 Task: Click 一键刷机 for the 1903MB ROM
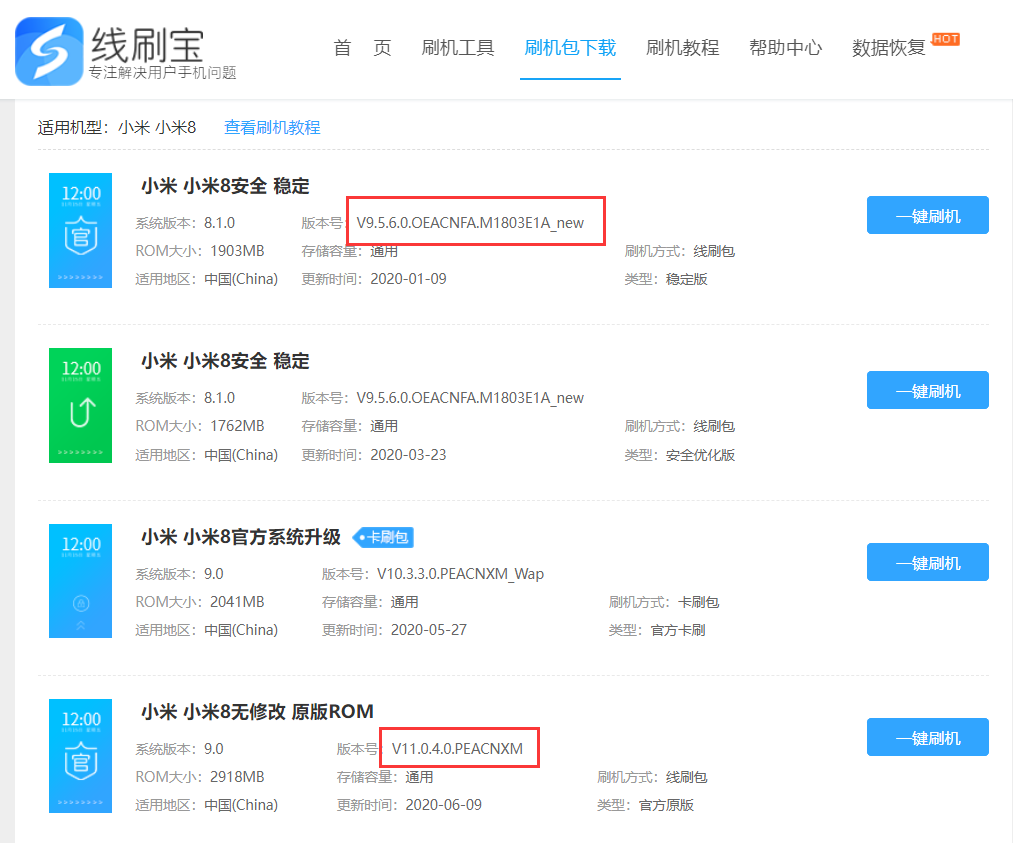point(928,215)
